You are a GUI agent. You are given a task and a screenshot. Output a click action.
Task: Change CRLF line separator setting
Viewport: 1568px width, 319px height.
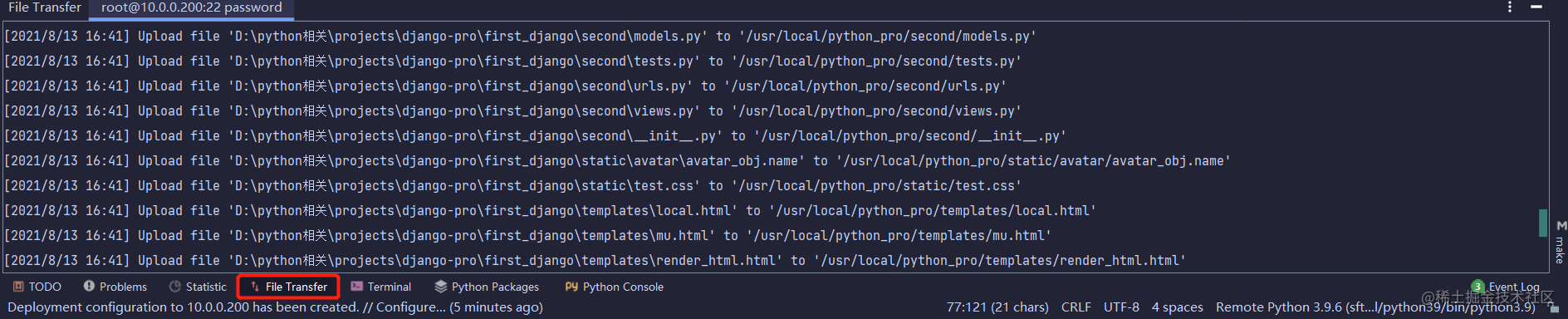1076,307
